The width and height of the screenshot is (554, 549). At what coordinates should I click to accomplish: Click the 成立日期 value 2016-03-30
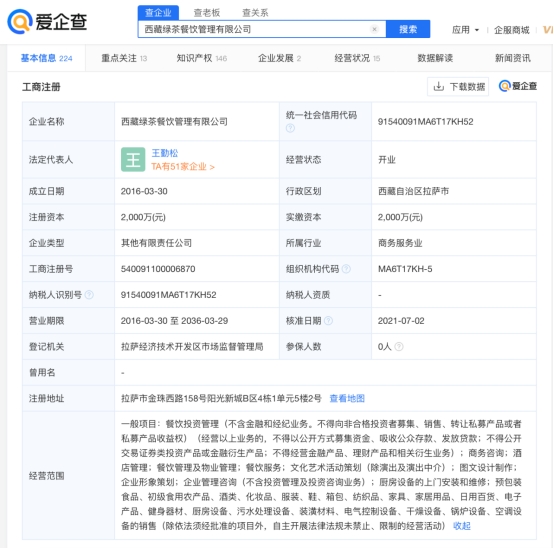pos(144,191)
